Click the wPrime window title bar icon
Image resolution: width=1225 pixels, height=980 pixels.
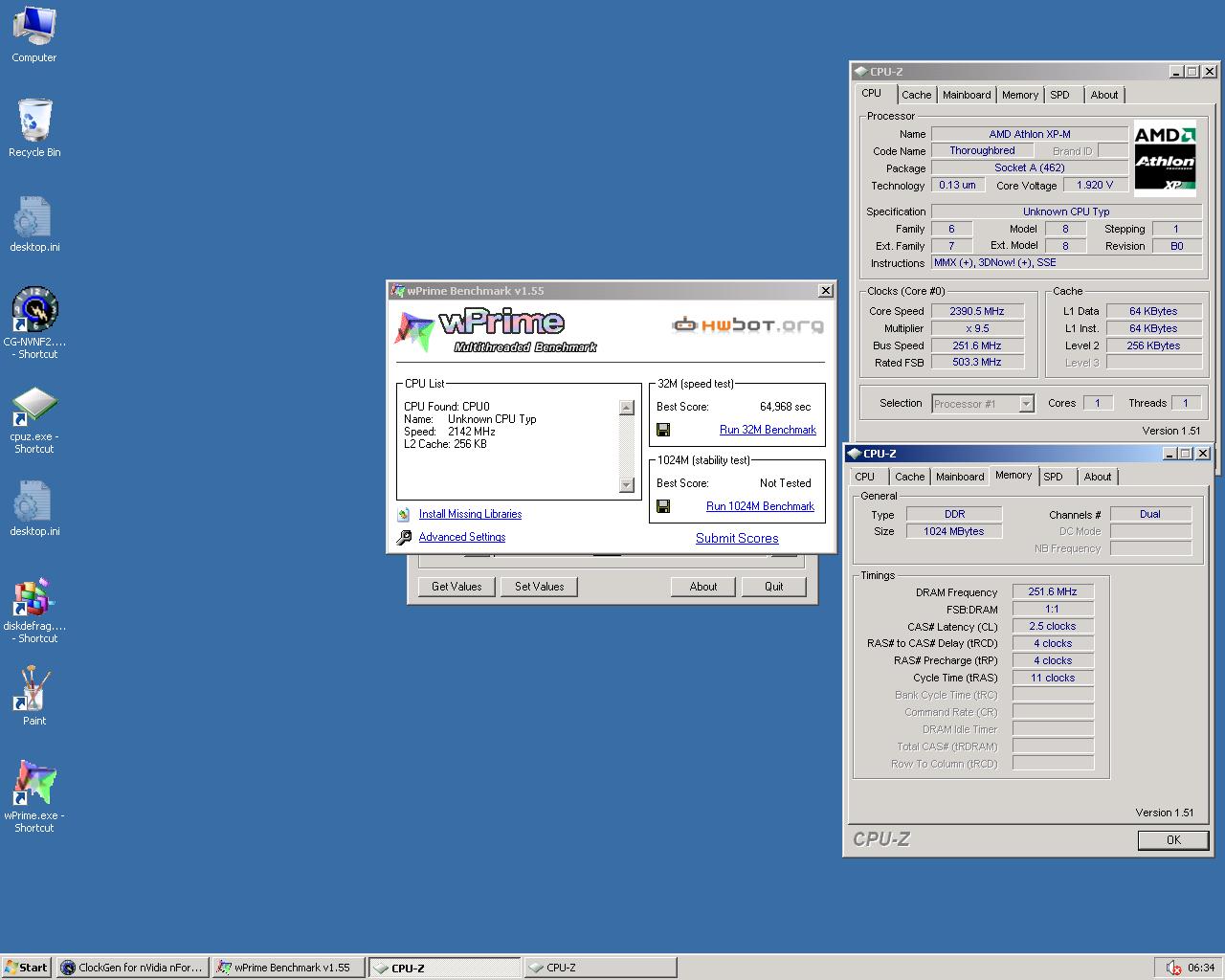click(397, 291)
